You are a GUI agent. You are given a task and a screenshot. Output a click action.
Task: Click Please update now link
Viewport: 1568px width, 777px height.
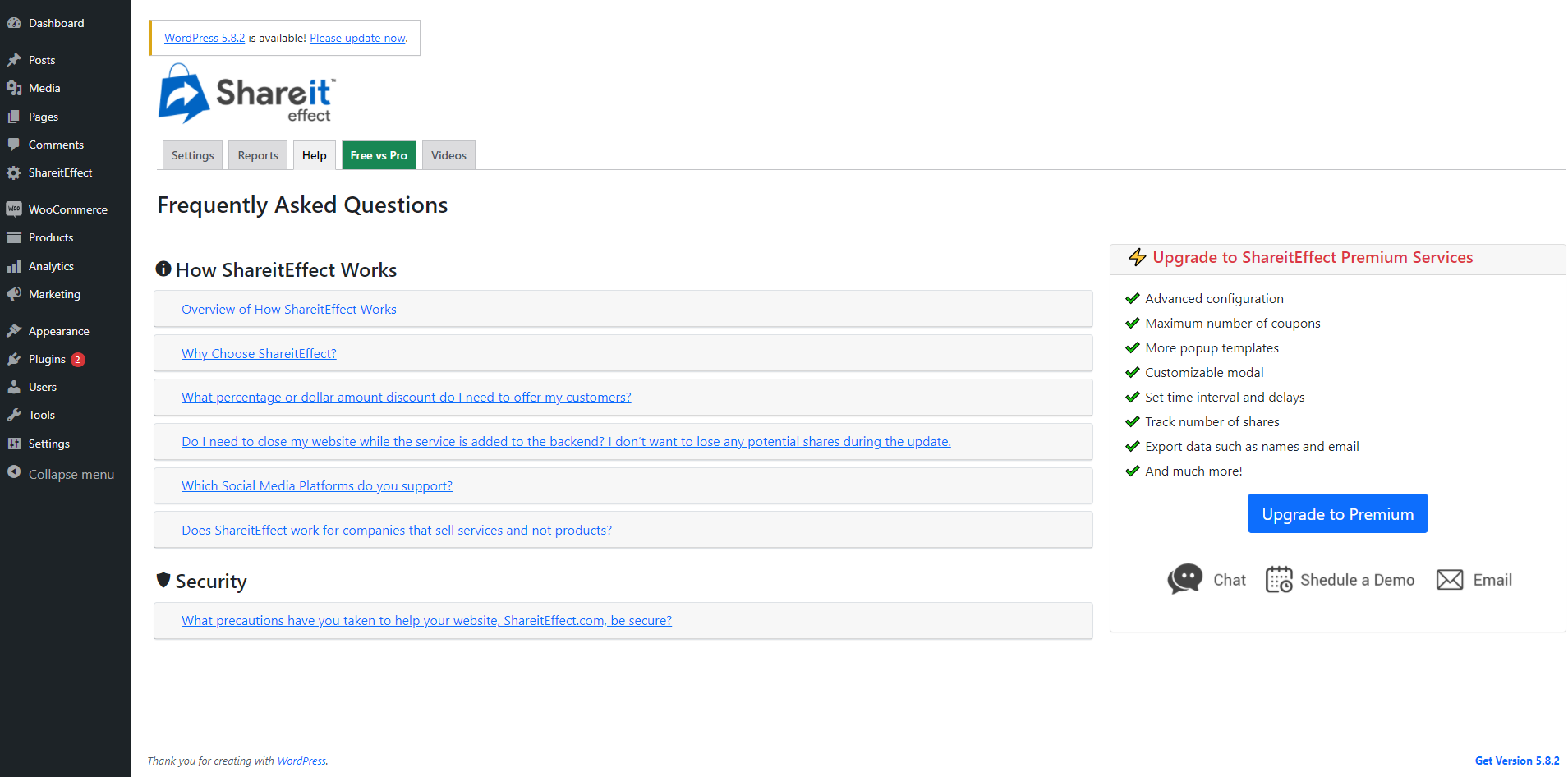(x=357, y=38)
